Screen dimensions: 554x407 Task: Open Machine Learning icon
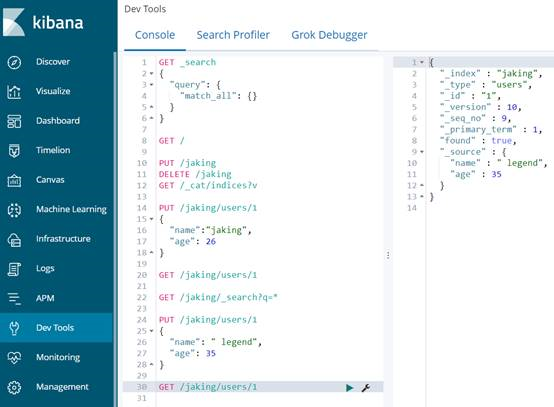pyautogui.click(x=14, y=210)
